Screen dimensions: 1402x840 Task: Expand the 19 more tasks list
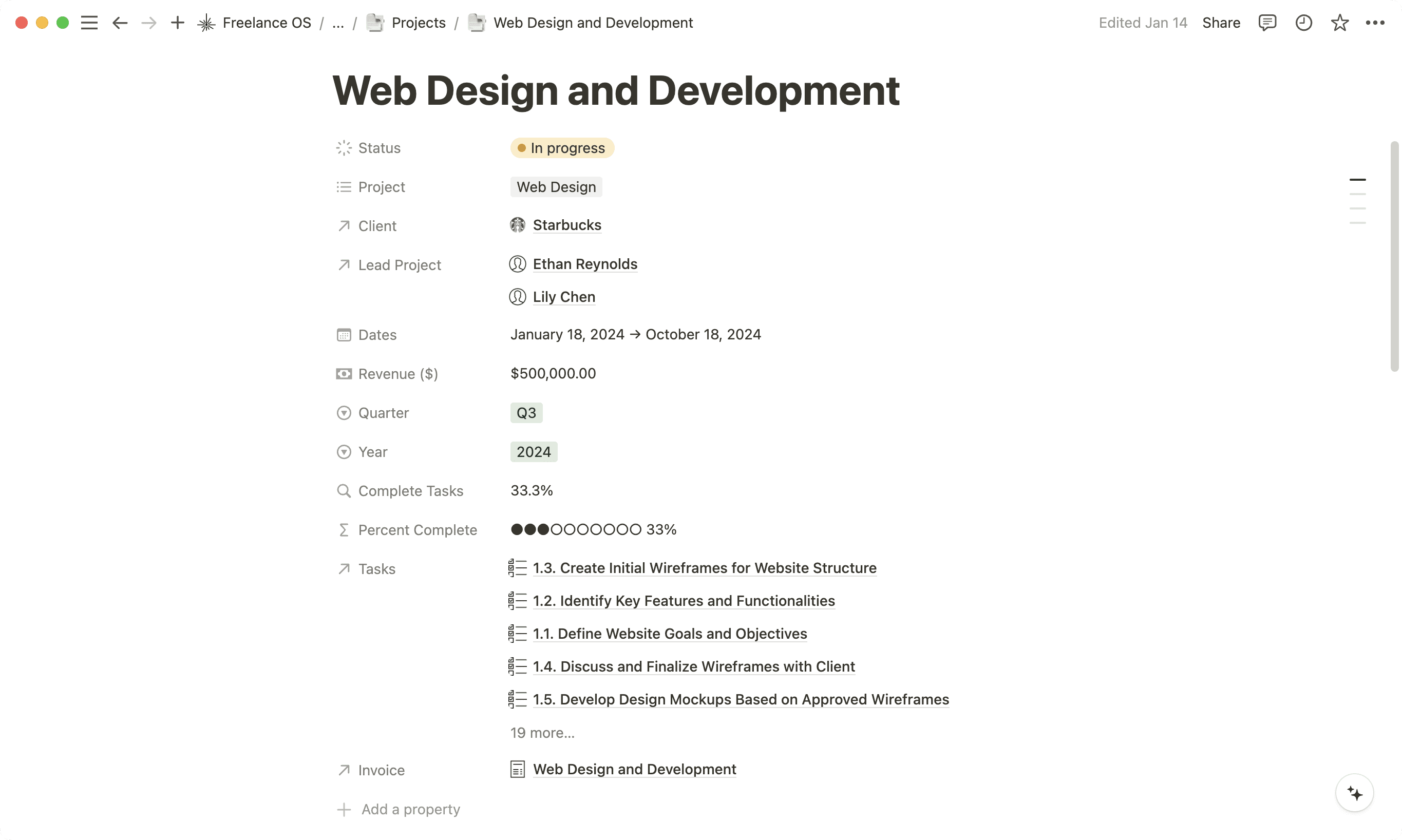tap(542, 733)
